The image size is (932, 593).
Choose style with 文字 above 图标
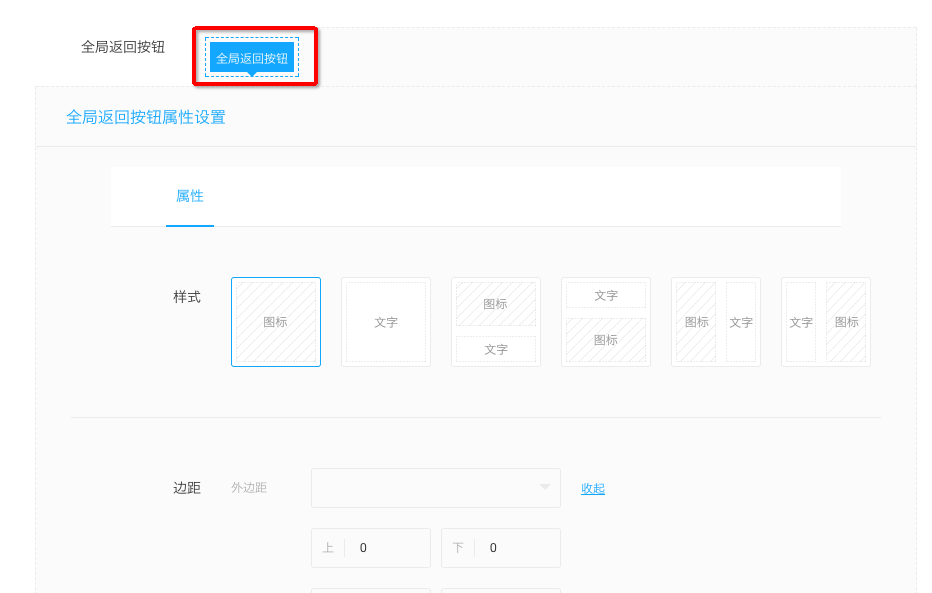606,322
